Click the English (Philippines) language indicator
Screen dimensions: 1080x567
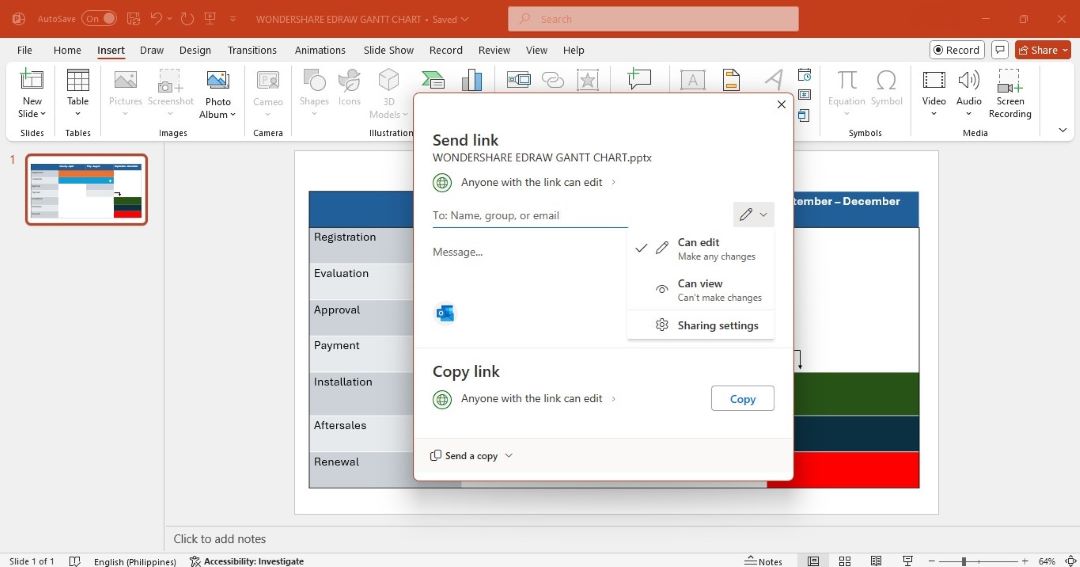135,561
